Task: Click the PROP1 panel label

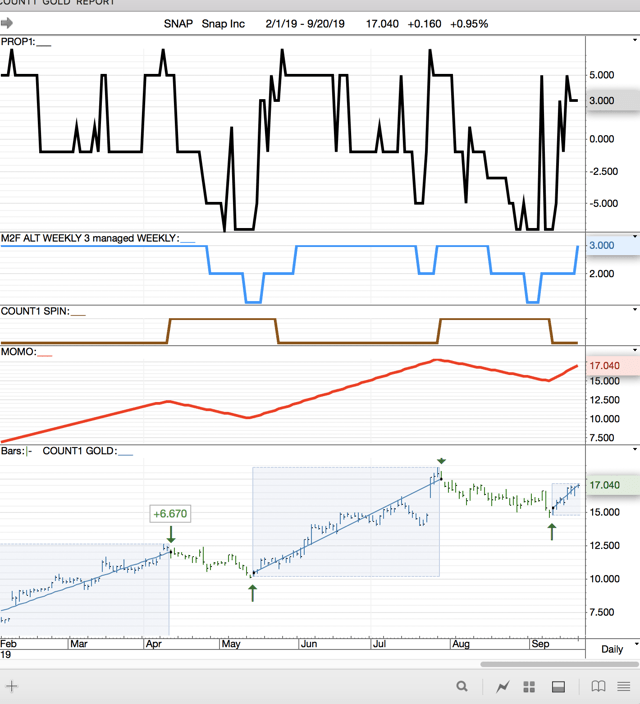Action: point(18,42)
